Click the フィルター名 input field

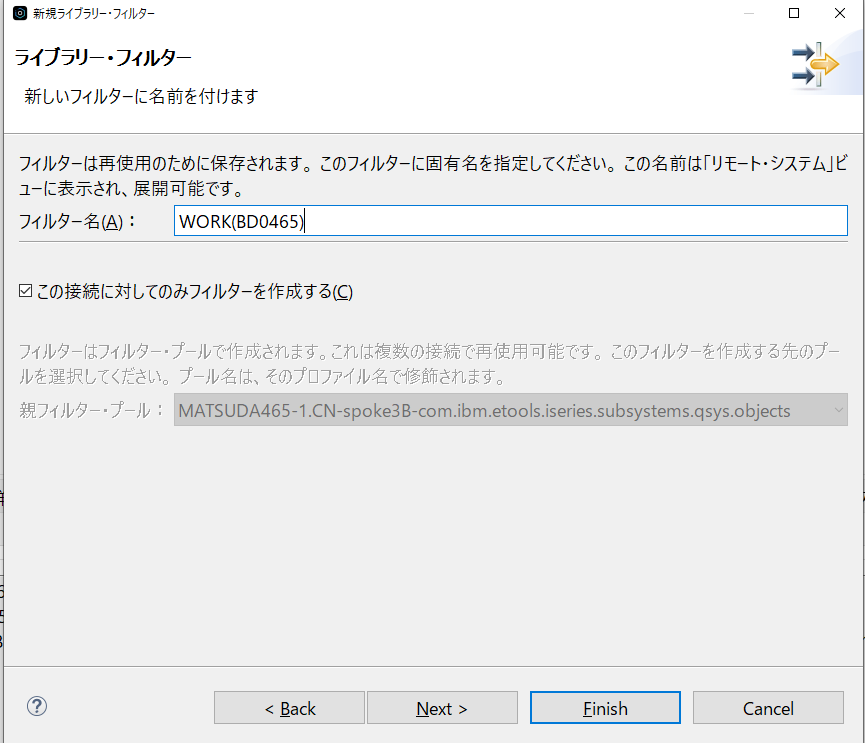[x=510, y=221]
